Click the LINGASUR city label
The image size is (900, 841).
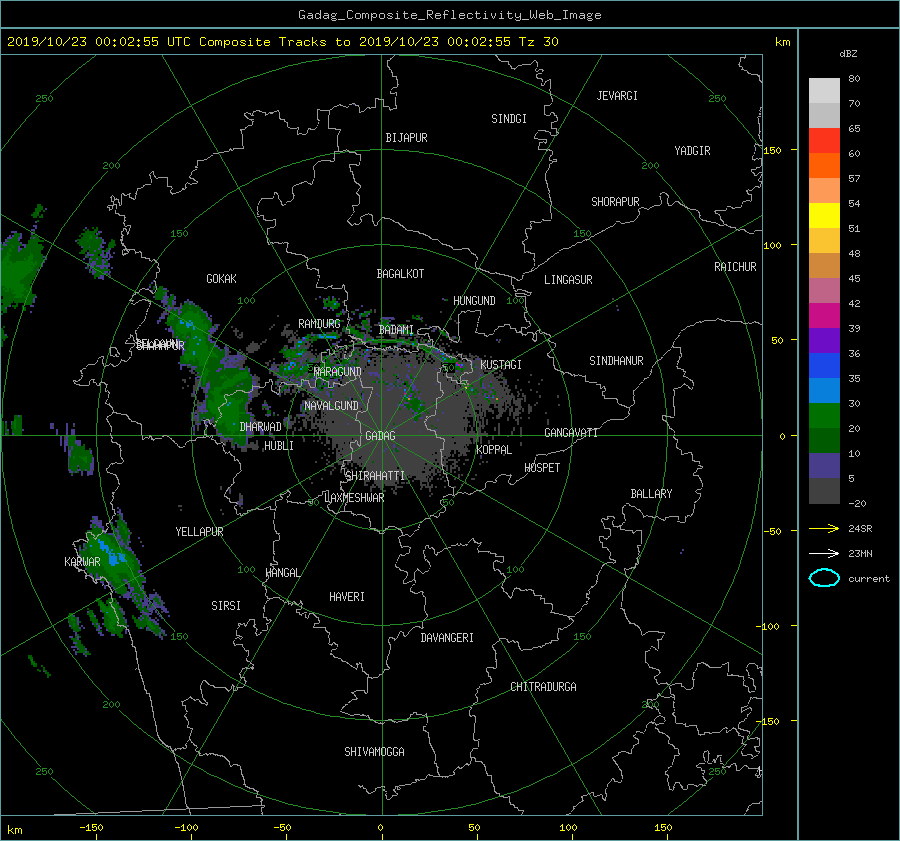tap(568, 280)
